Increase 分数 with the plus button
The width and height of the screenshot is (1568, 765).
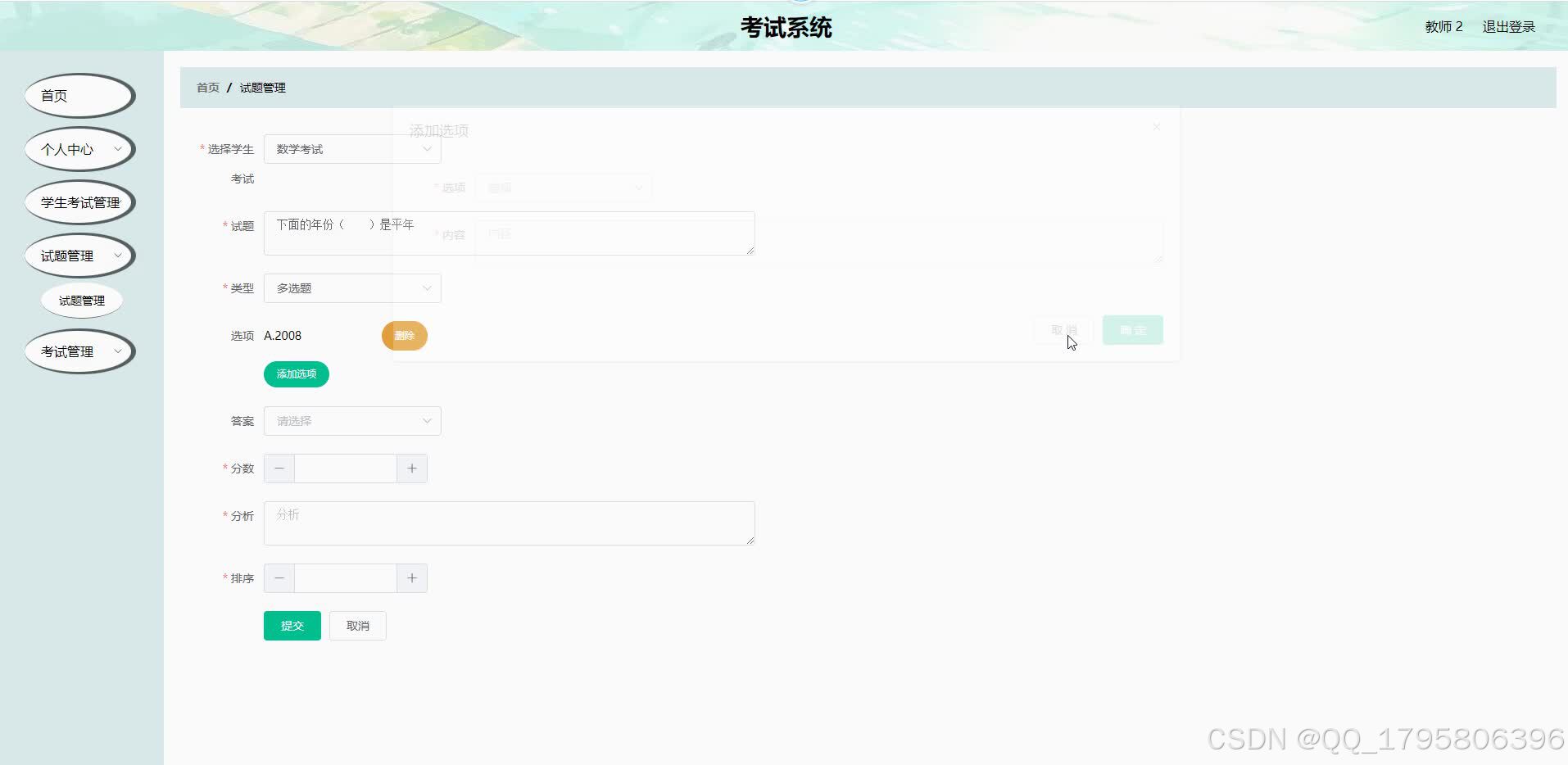(412, 469)
